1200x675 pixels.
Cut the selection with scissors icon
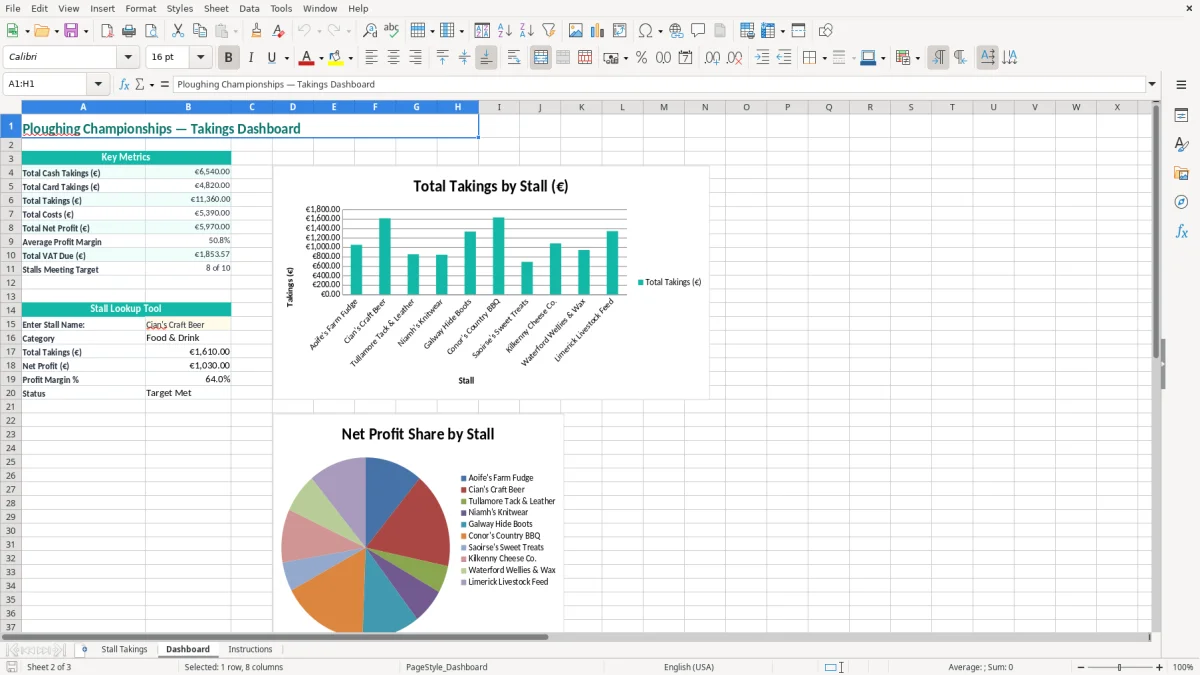[178, 31]
